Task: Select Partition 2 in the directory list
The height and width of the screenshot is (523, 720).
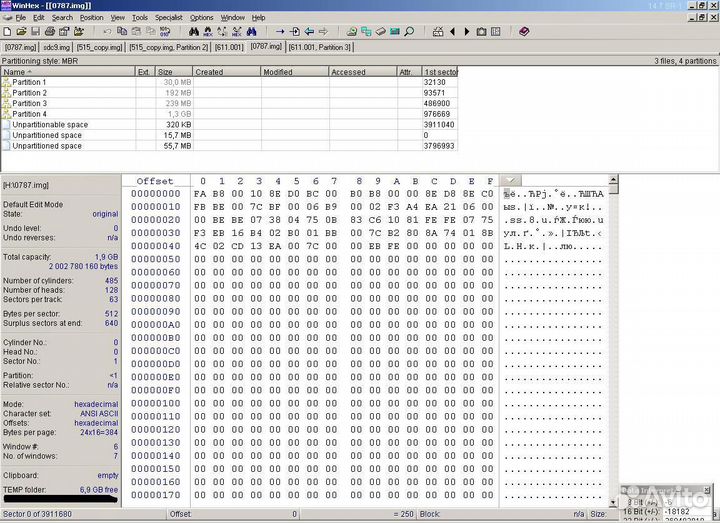Action: [29, 93]
